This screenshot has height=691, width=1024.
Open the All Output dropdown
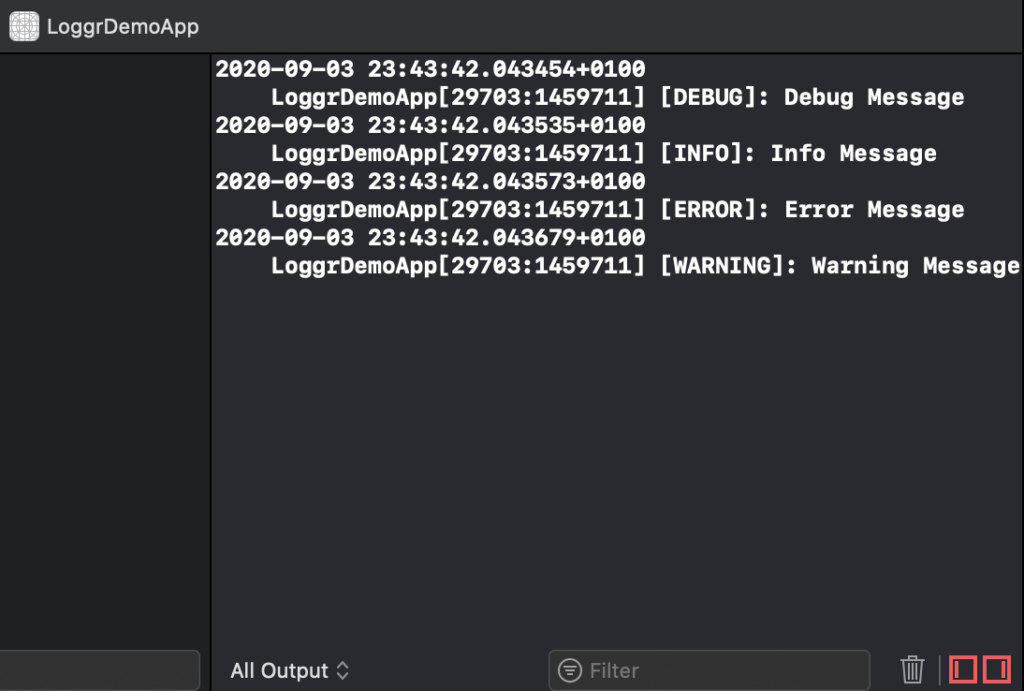pyautogui.click(x=289, y=671)
